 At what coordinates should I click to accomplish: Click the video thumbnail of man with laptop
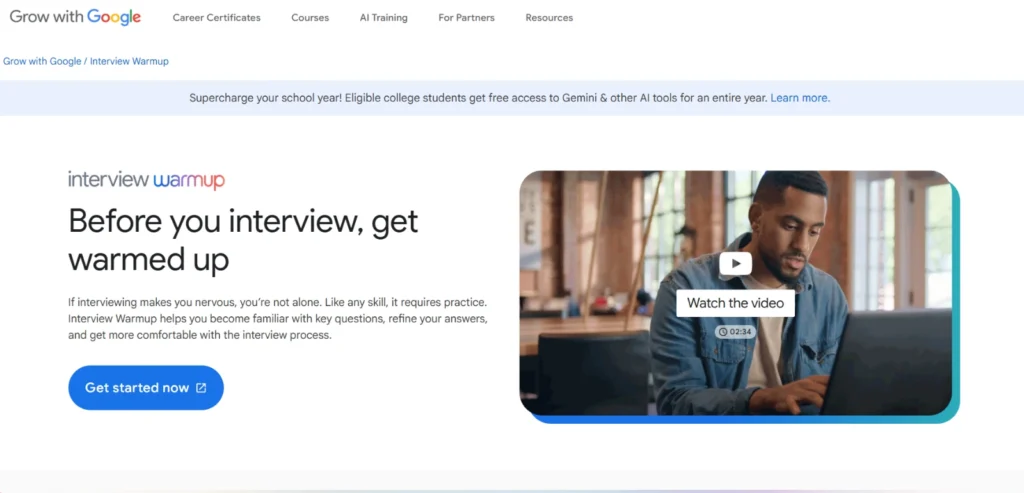(735, 293)
